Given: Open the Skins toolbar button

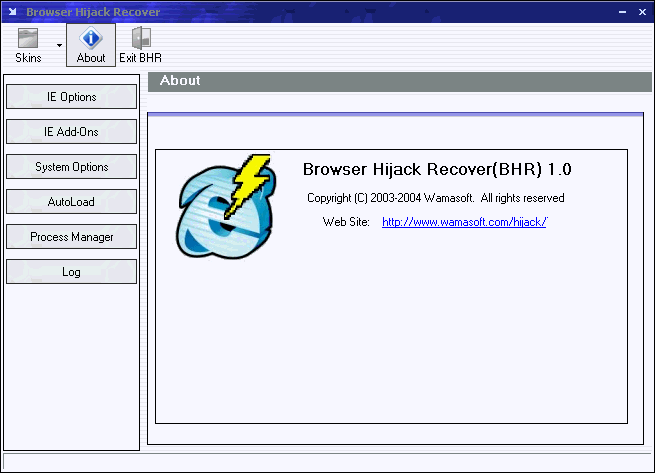Looking at the screenshot, I should (28, 45).
